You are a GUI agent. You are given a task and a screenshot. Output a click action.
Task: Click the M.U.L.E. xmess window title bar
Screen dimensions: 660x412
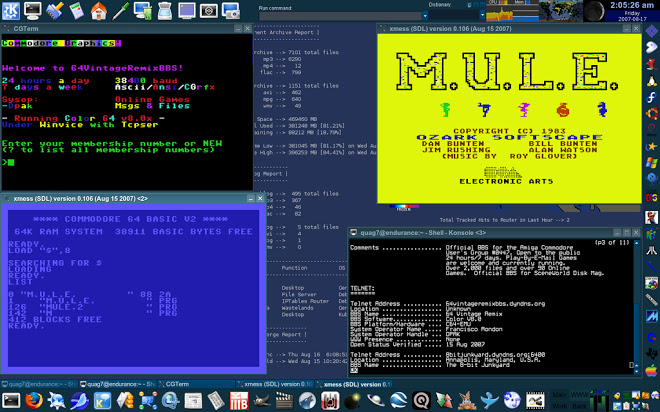pos(509,29)
